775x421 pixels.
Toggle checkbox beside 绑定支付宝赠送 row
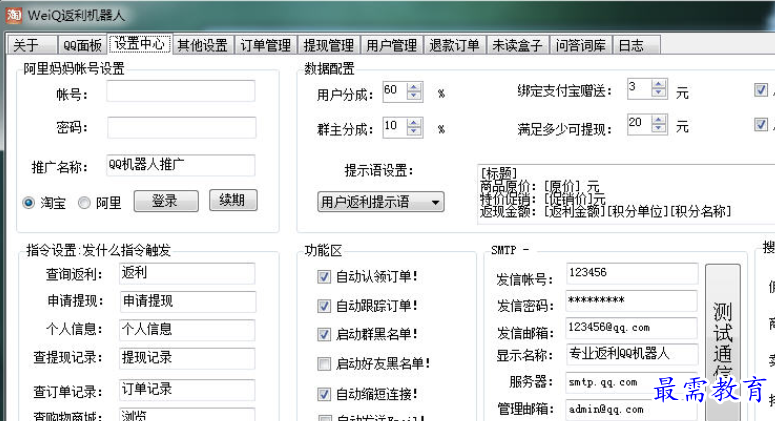click(761, 89)
